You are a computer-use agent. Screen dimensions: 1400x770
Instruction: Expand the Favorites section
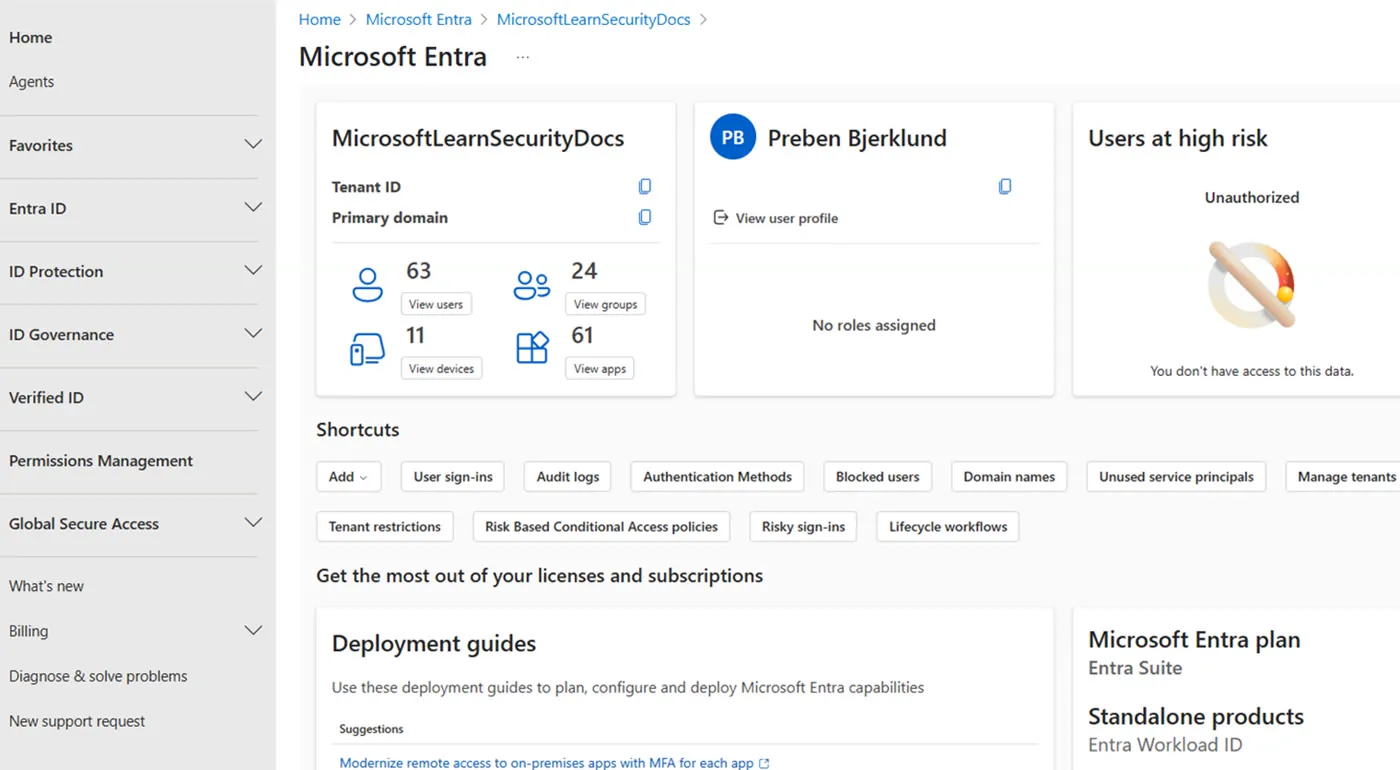click(x=254, y=145)
